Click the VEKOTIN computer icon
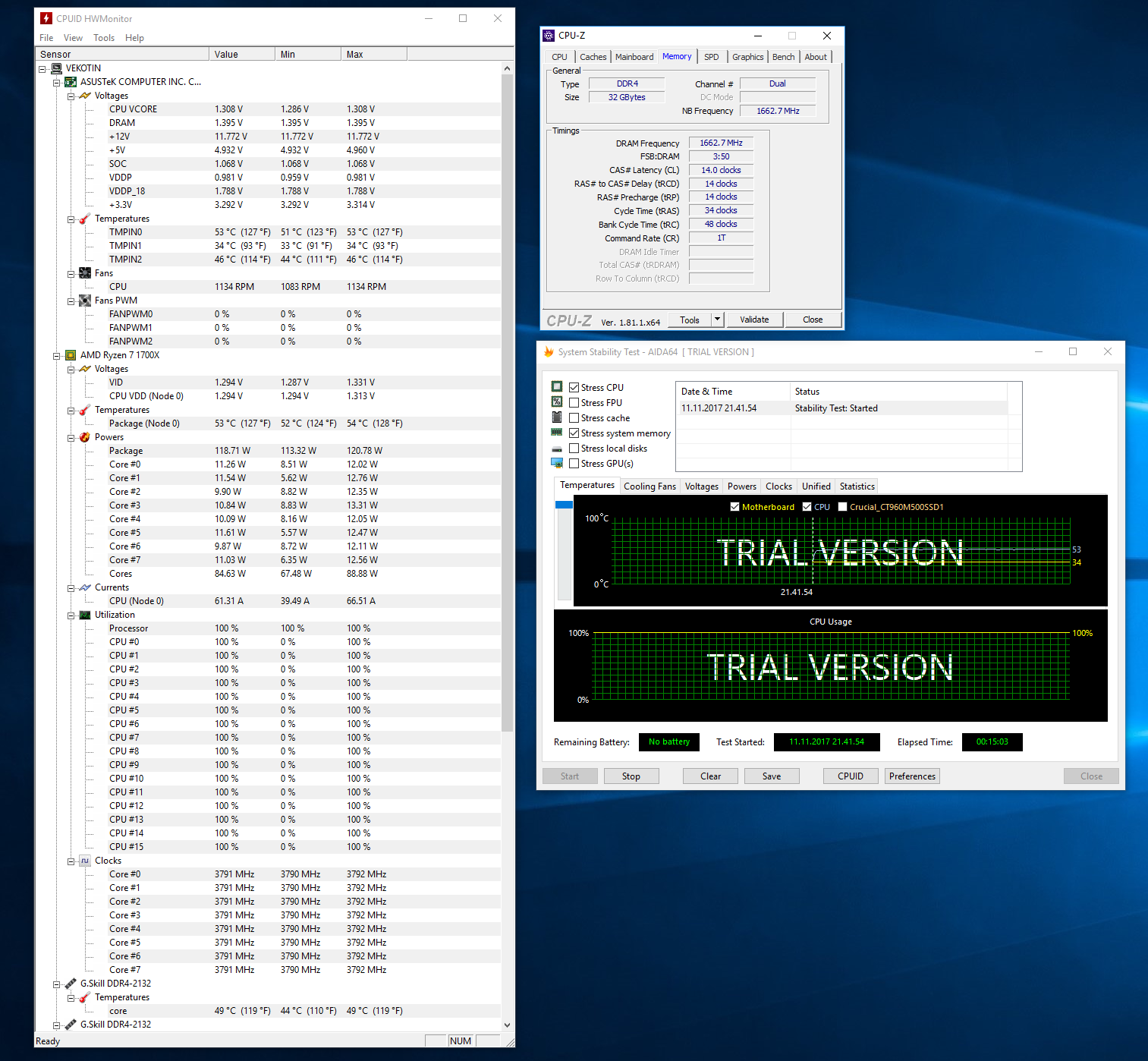The width and height of the screenshot is (1148, 1061). [x=57, y=68]
